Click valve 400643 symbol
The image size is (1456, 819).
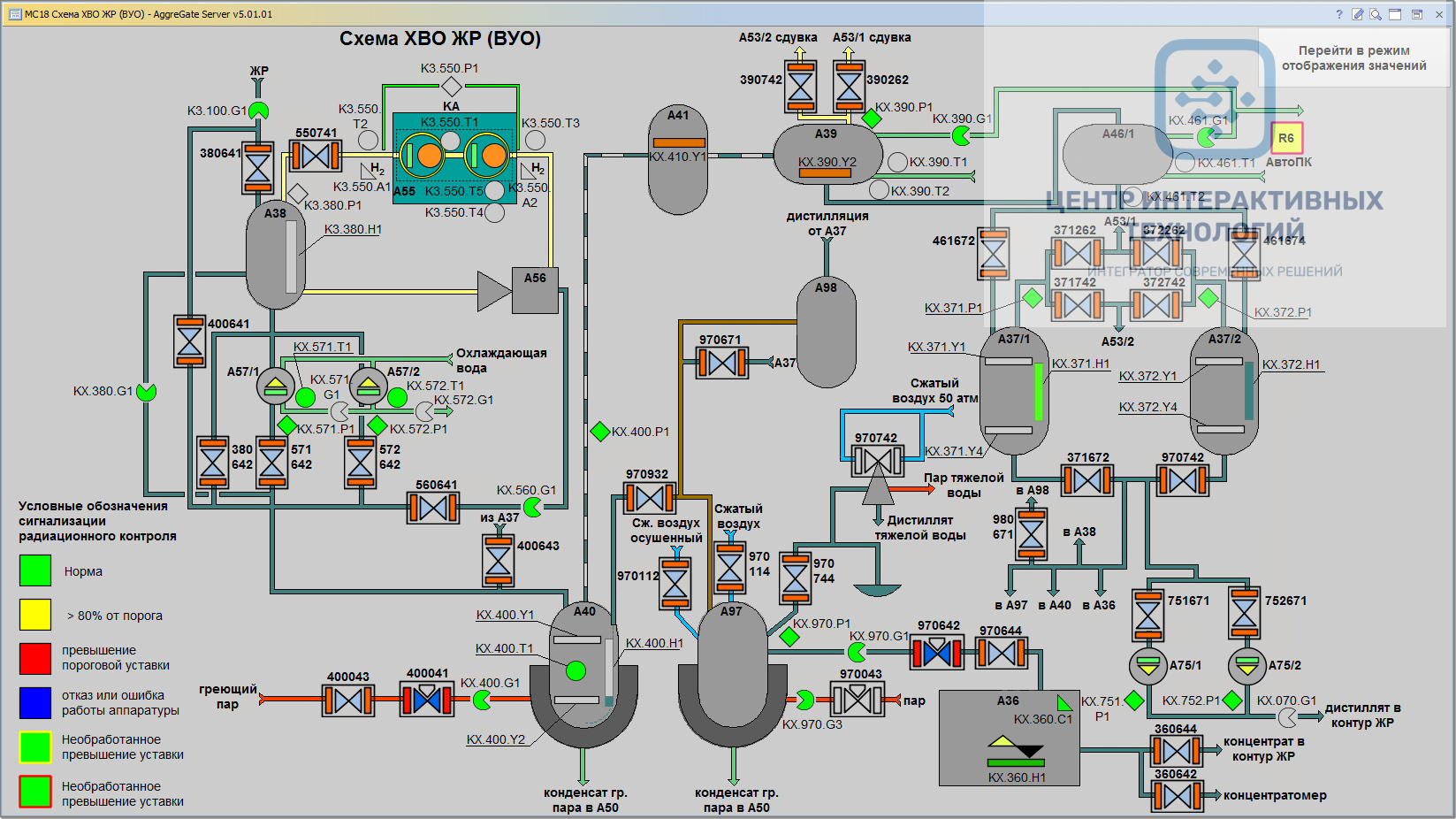[499, 561]
